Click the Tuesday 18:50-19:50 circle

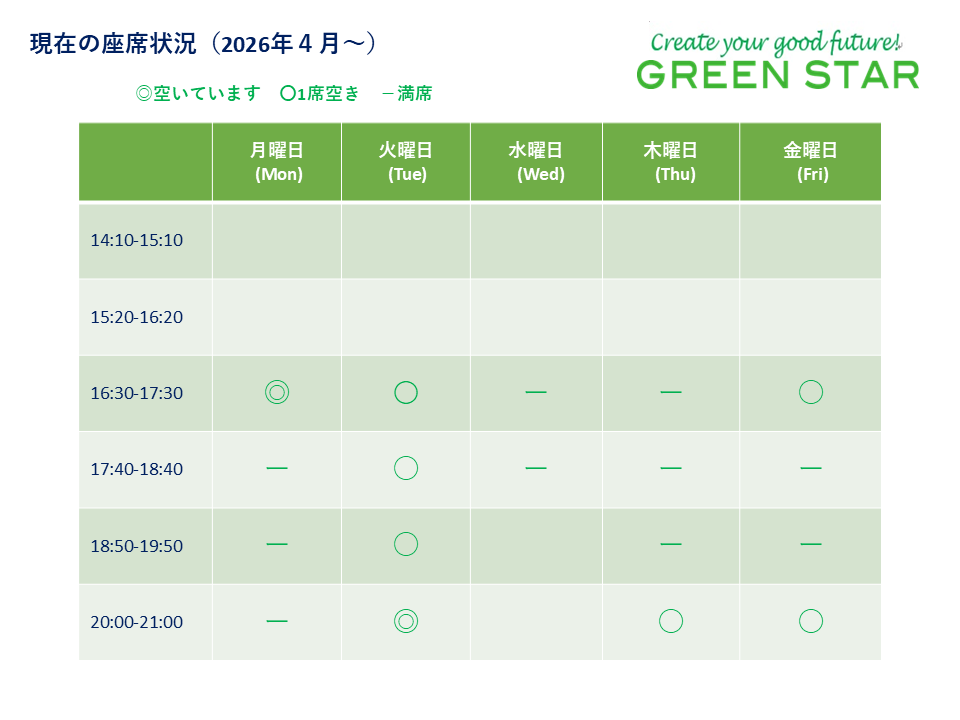tap(405, 544)
